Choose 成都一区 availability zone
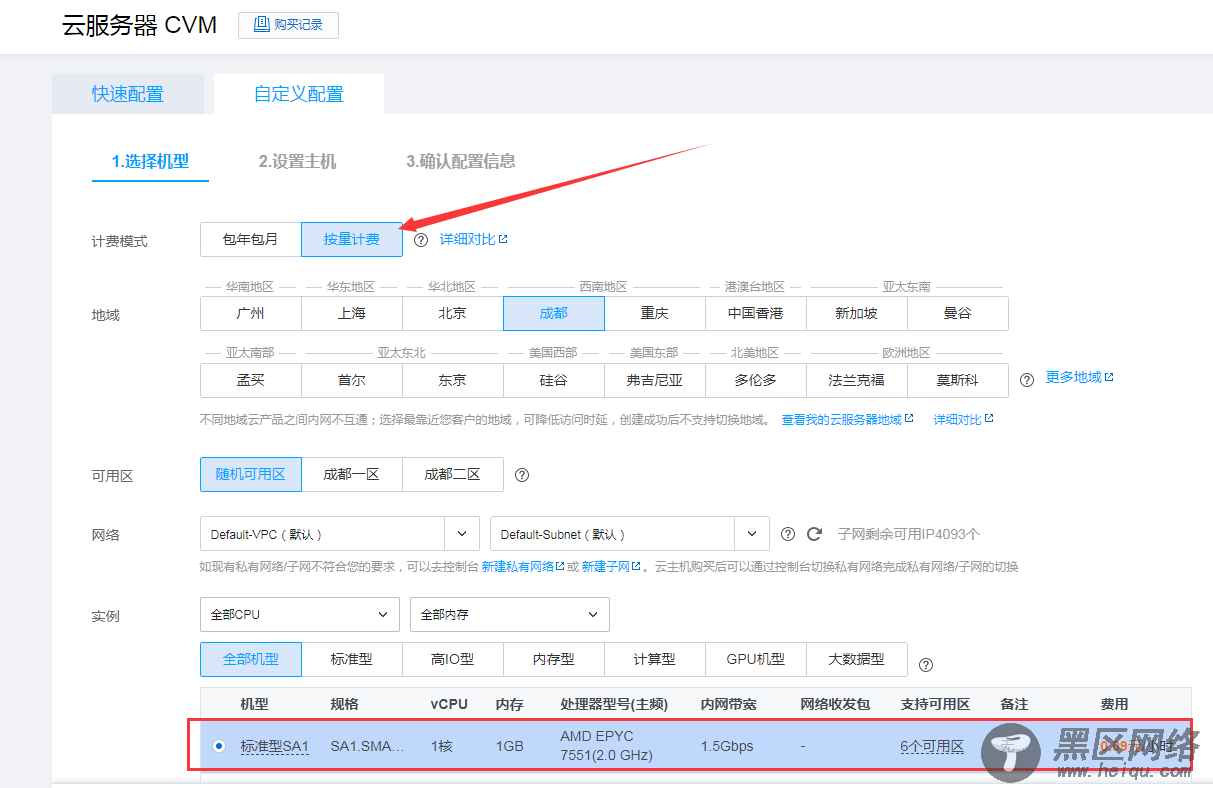This screenshot has height=788, width=1213. (352, 474)
